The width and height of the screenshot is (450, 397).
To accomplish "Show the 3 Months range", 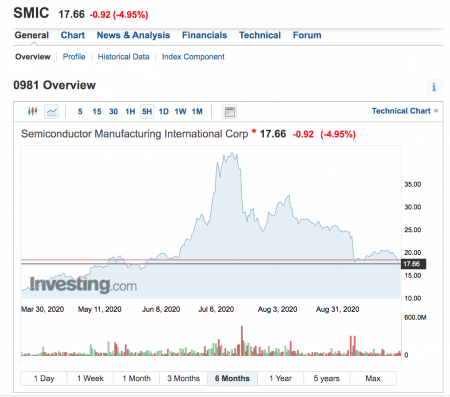I will (x=183, y=378).
